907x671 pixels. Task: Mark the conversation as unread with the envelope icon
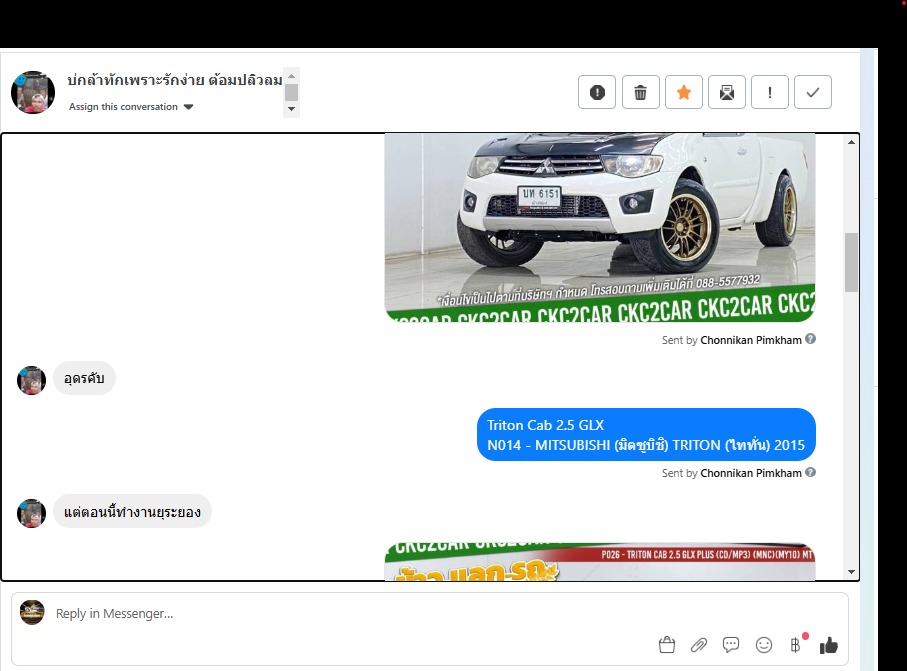tap(727, 93)
